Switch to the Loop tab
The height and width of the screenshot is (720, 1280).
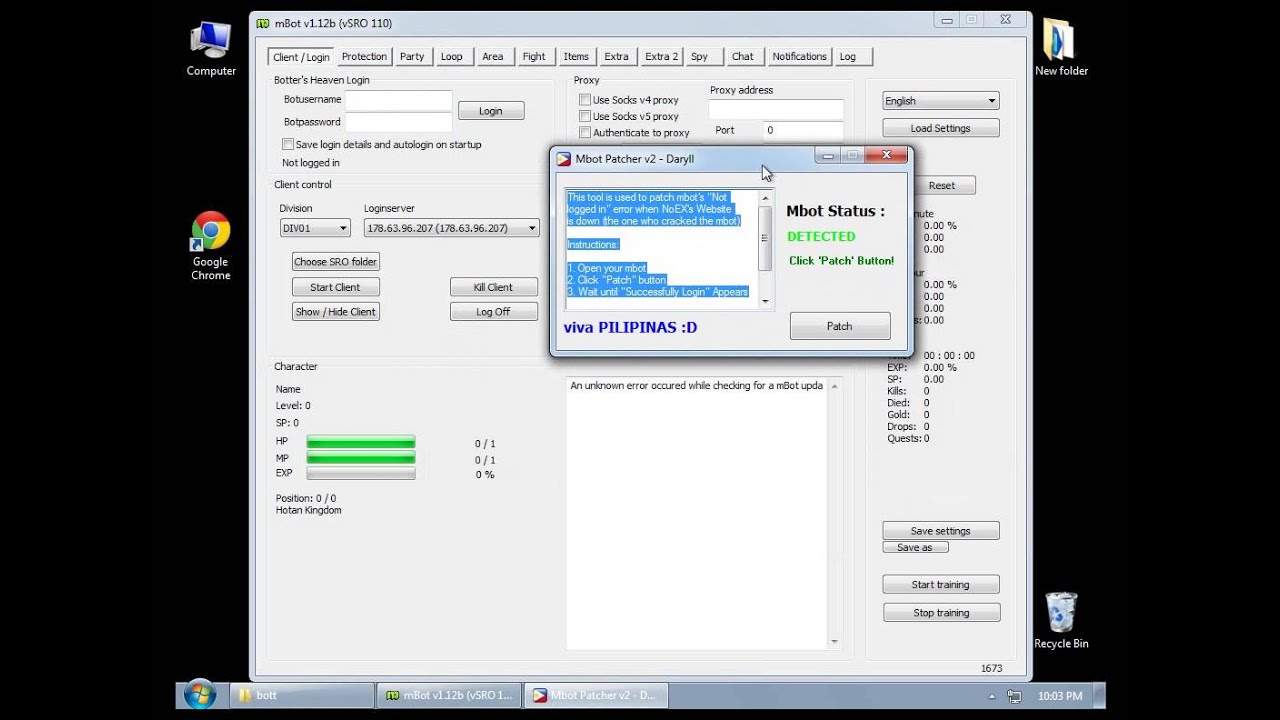click(452, 57)
